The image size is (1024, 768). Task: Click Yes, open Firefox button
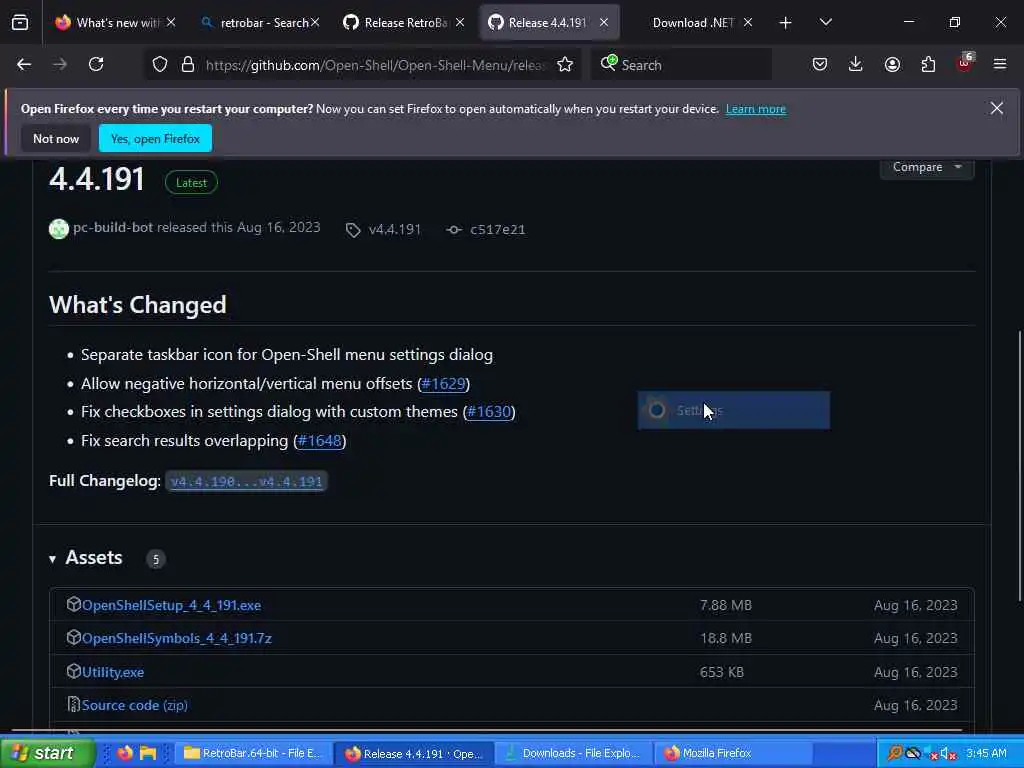pos(155,138)
